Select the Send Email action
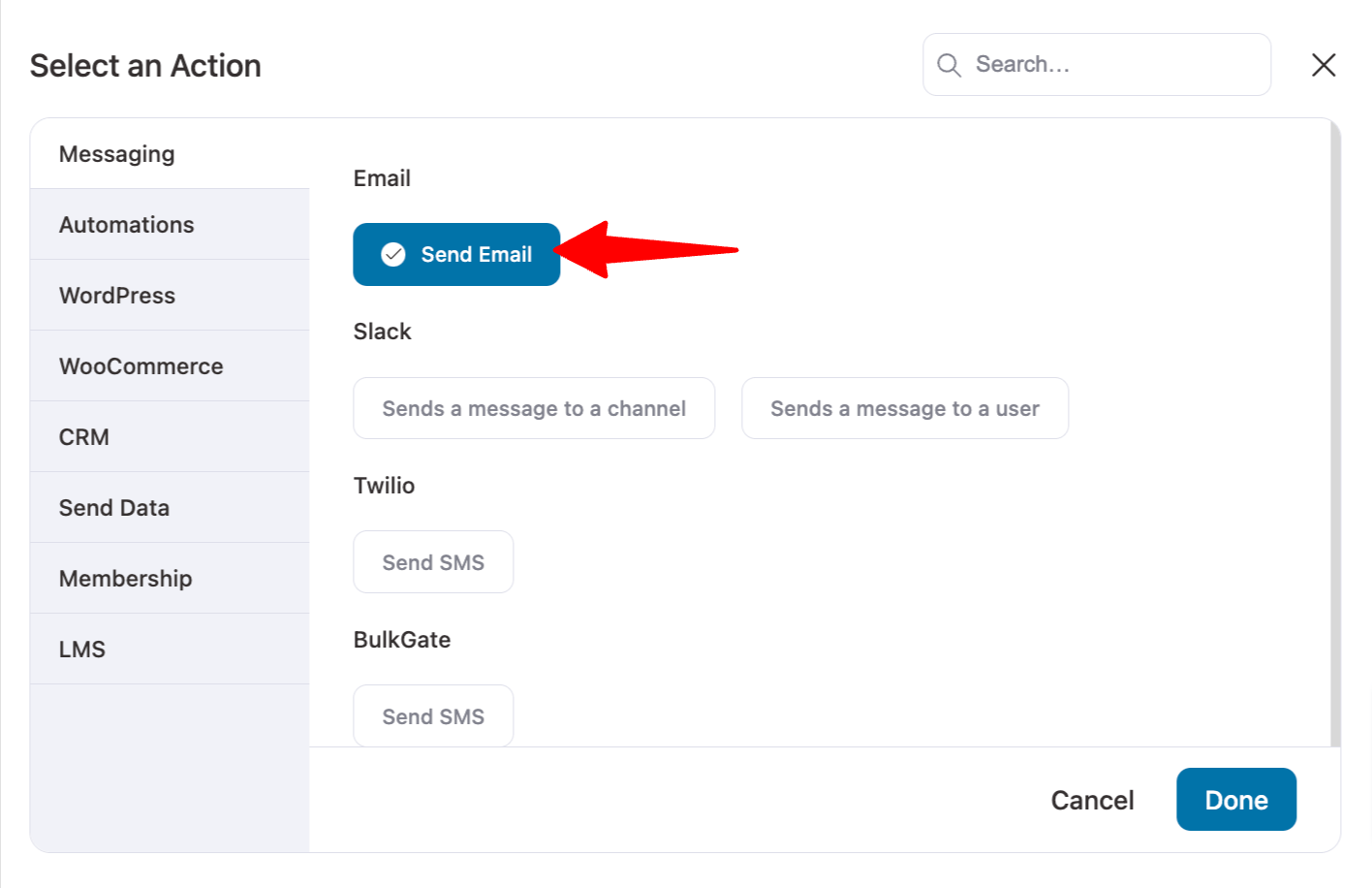The height and width of the screenshot is (888, 1372). pyautogui.click(x=456, y=254)
